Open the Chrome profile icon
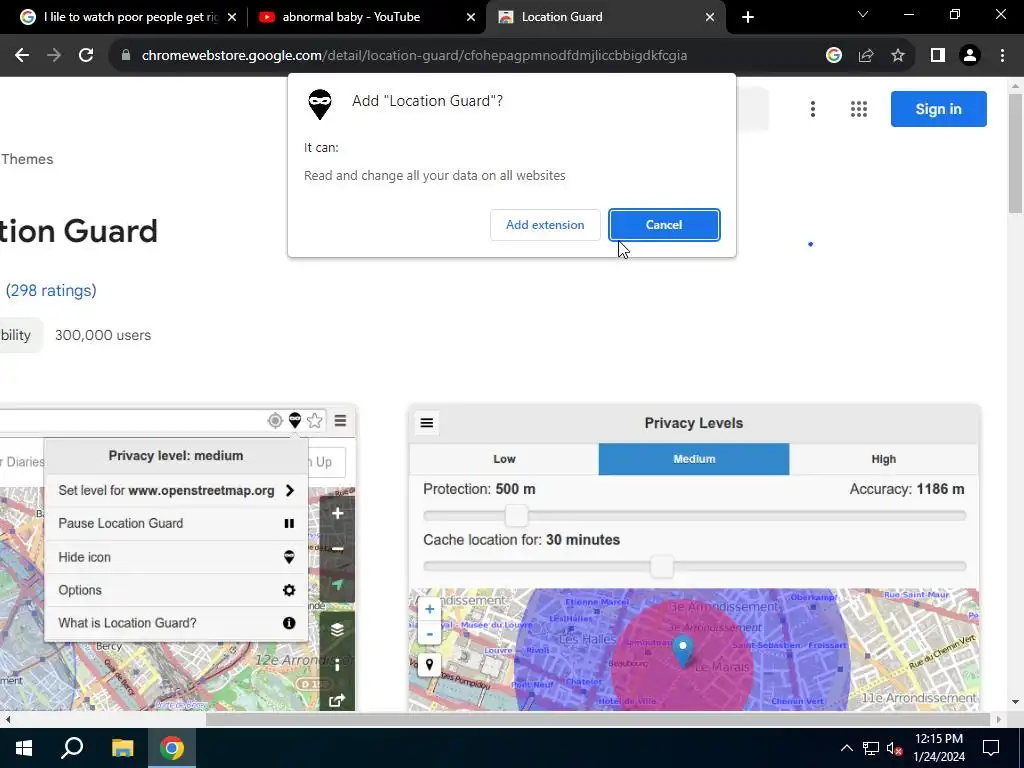 pos(970,56)
